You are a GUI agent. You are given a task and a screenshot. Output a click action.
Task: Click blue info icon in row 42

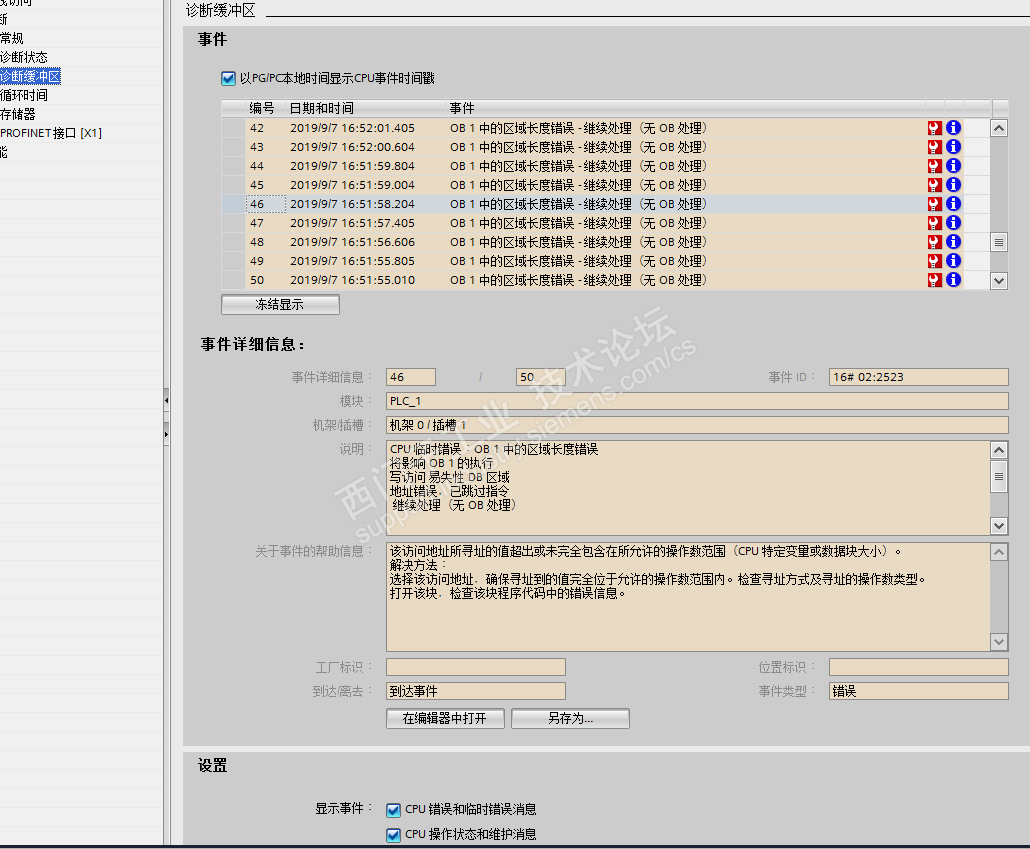pyautogui.click(x=953, y=127)
